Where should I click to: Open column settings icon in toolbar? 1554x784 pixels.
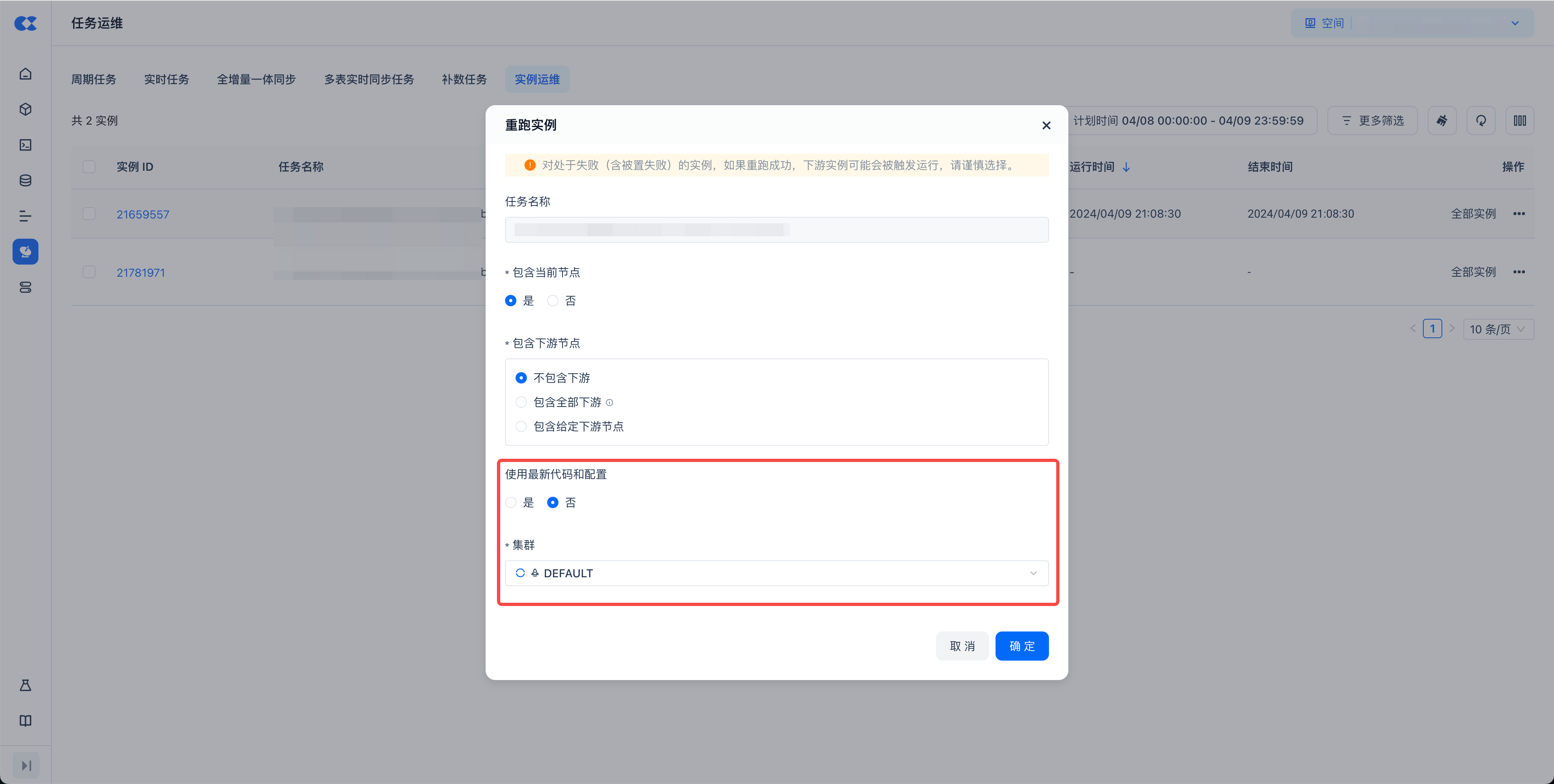pyautogui.click(x=1520, y=121)
